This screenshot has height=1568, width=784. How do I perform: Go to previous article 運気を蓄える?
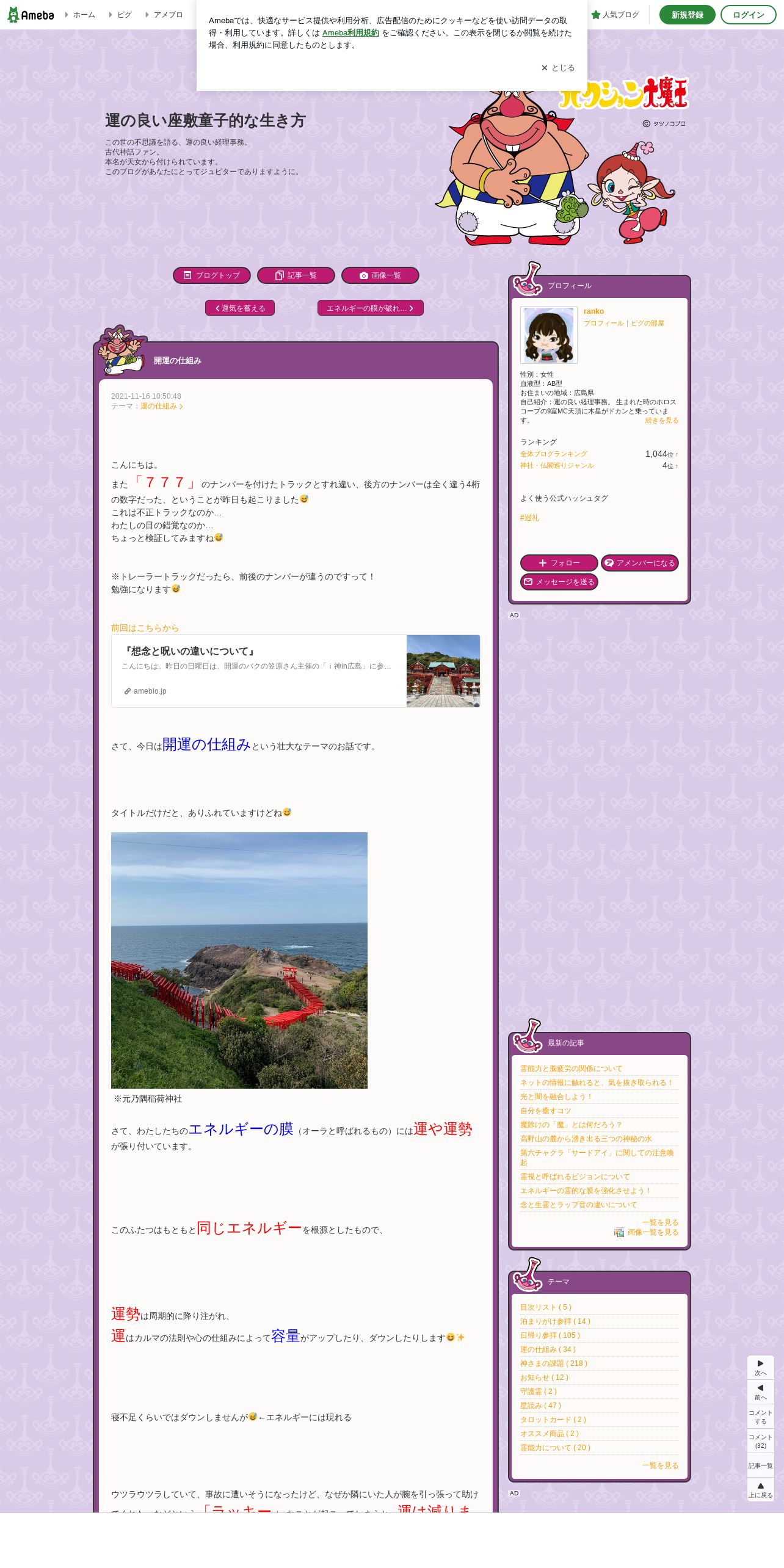click(x=240, y=308)
